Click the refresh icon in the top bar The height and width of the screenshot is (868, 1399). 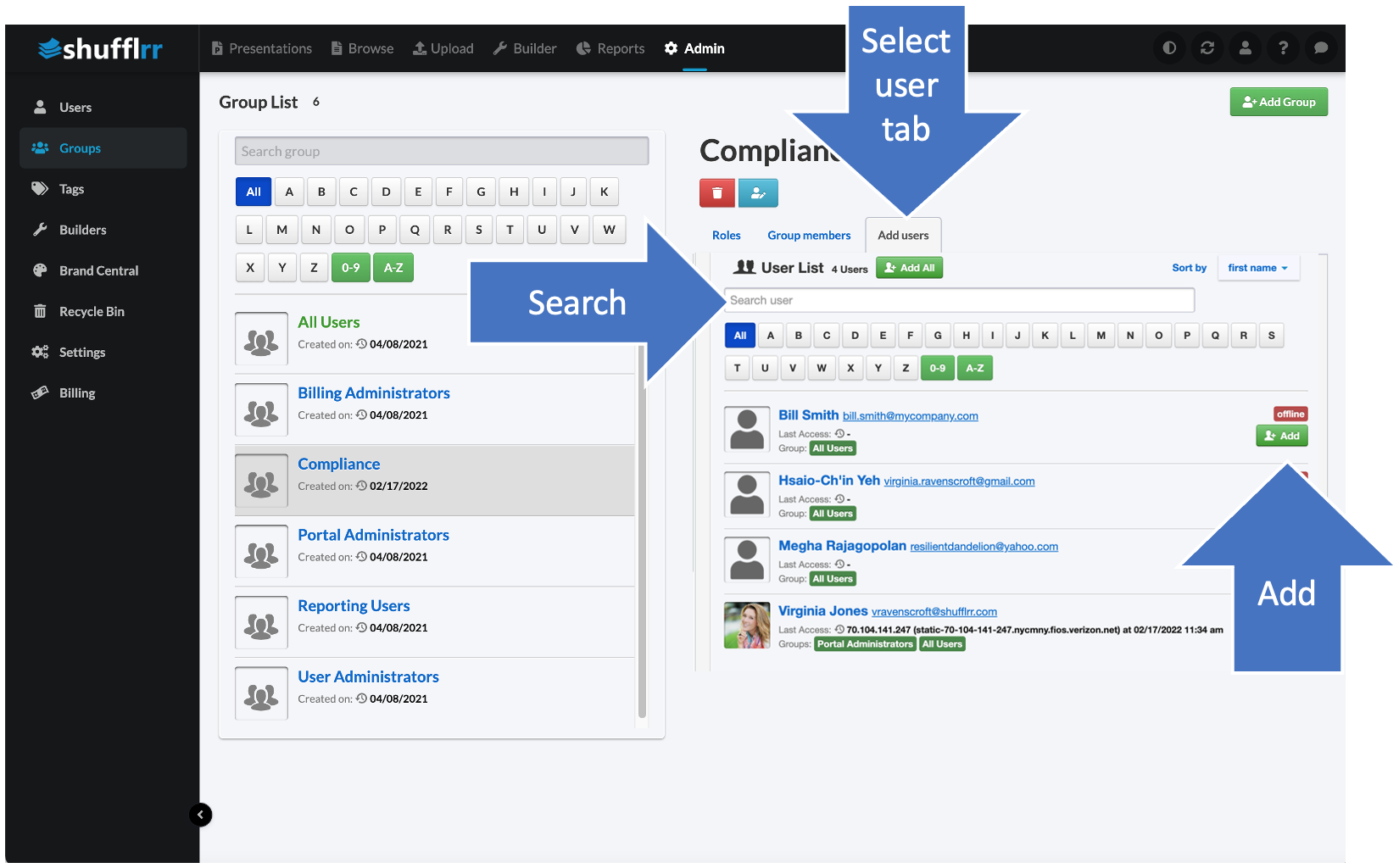click(x=1207, y=48)
